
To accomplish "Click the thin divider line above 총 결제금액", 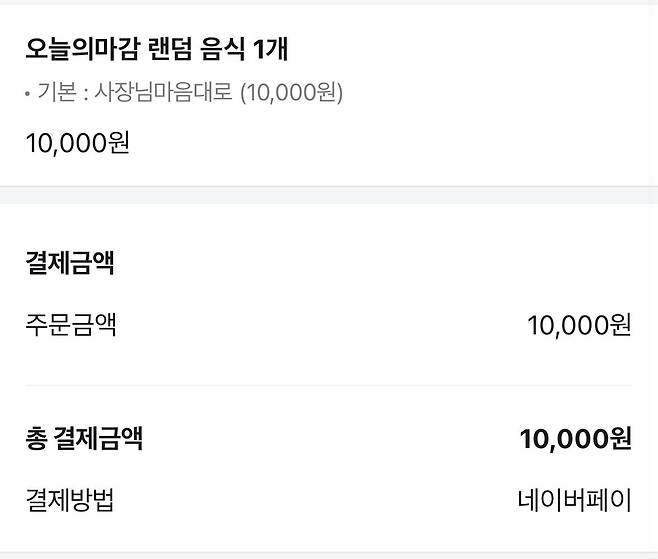I will coord(328,385).
